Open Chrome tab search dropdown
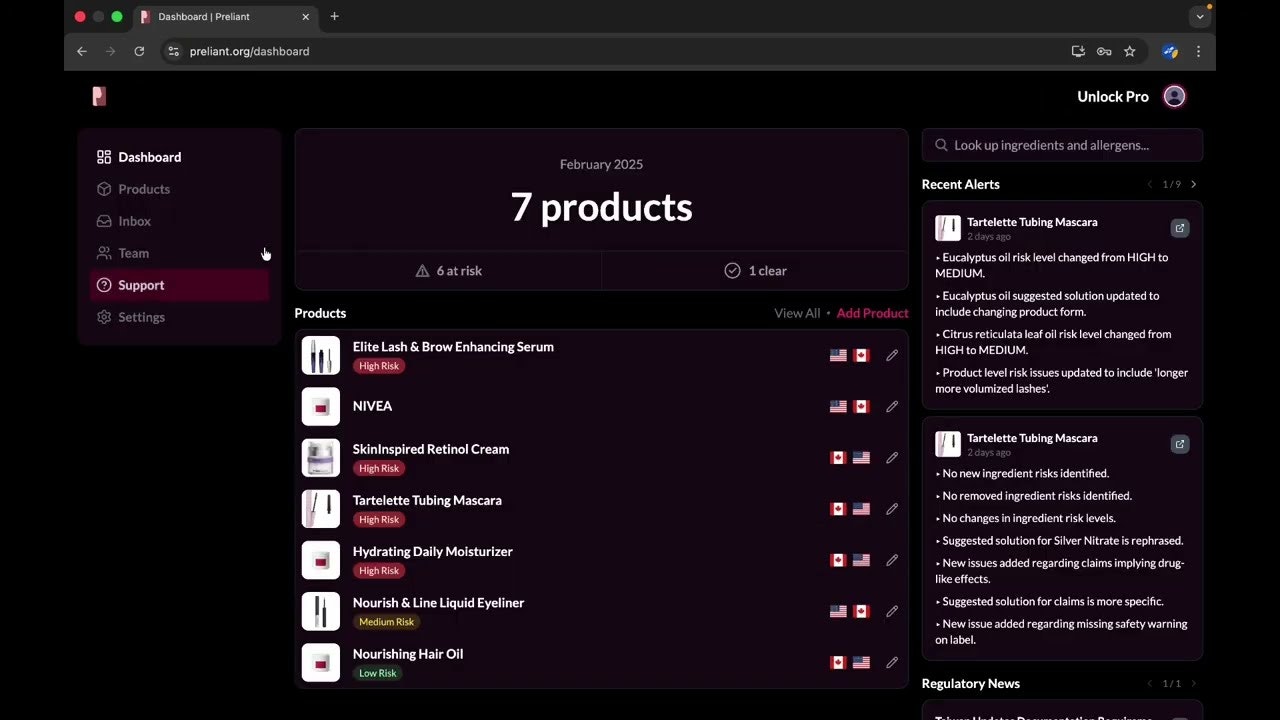 (x=1200, y=16)
